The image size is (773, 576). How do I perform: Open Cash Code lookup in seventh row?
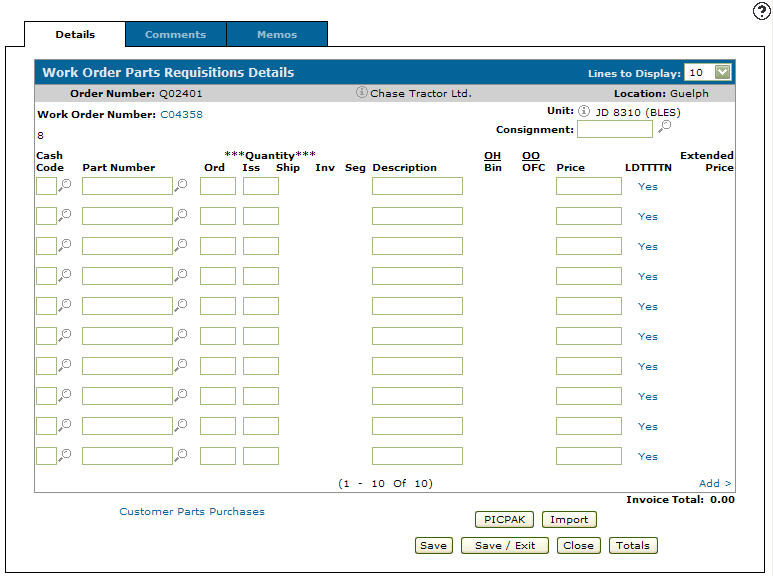pyautogui.click(x=65, y=366)
